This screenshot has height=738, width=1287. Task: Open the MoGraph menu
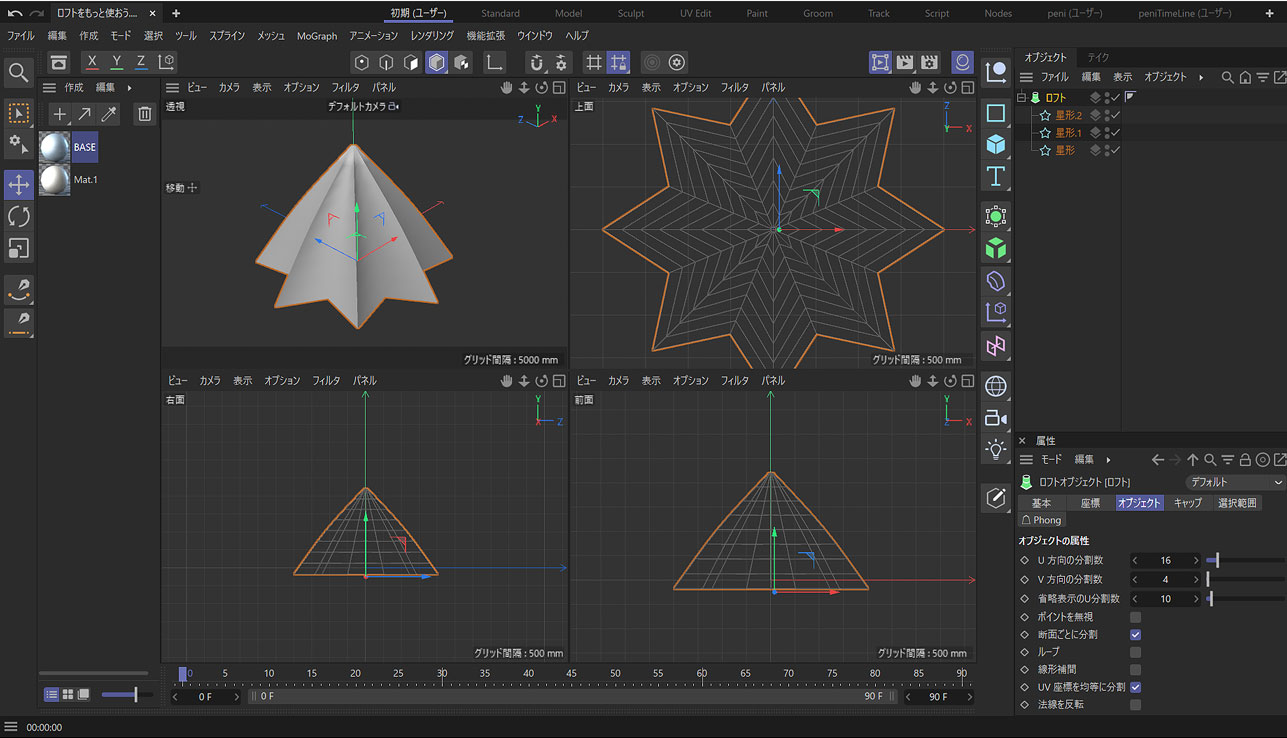[317, 36]
